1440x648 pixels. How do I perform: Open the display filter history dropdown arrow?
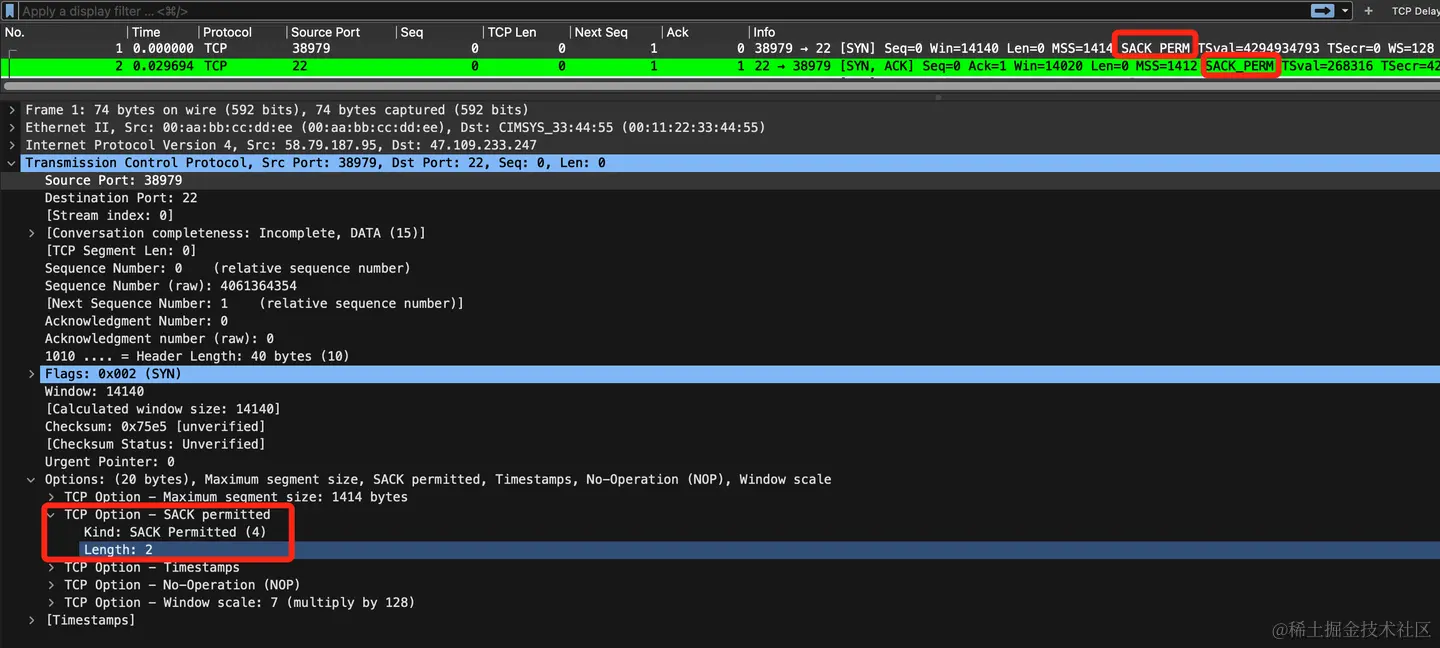pos(1345,10)
